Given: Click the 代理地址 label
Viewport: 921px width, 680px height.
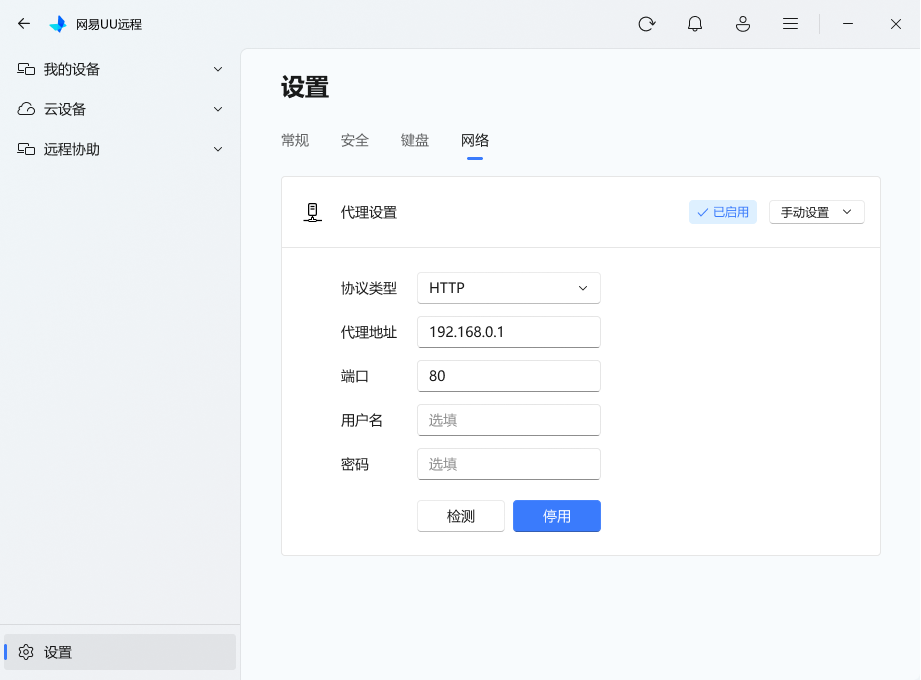Looking at the screenshot, I should [369, 332].
